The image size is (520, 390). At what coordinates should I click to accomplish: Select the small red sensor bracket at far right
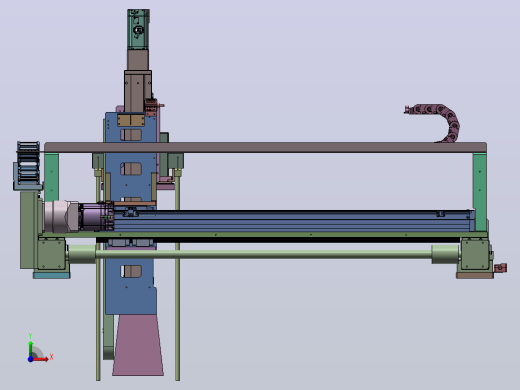pos(500,268)
